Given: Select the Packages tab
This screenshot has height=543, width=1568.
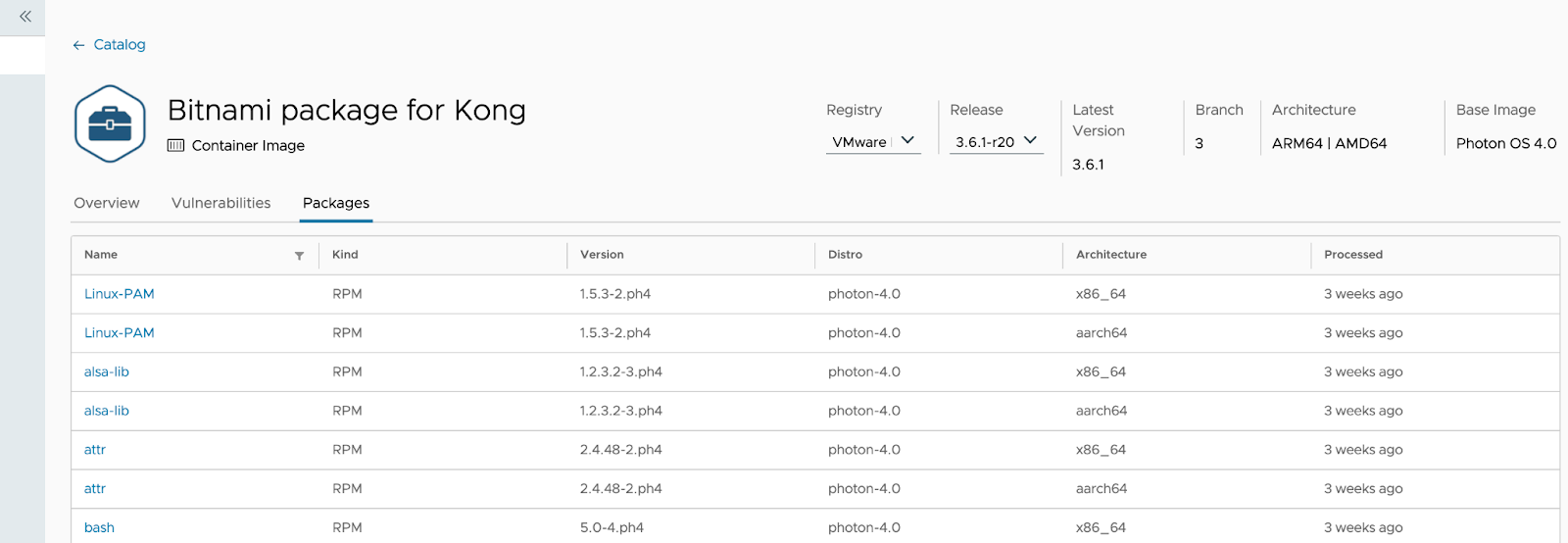Looking at the screenshot, I should [x=336, y=203].
